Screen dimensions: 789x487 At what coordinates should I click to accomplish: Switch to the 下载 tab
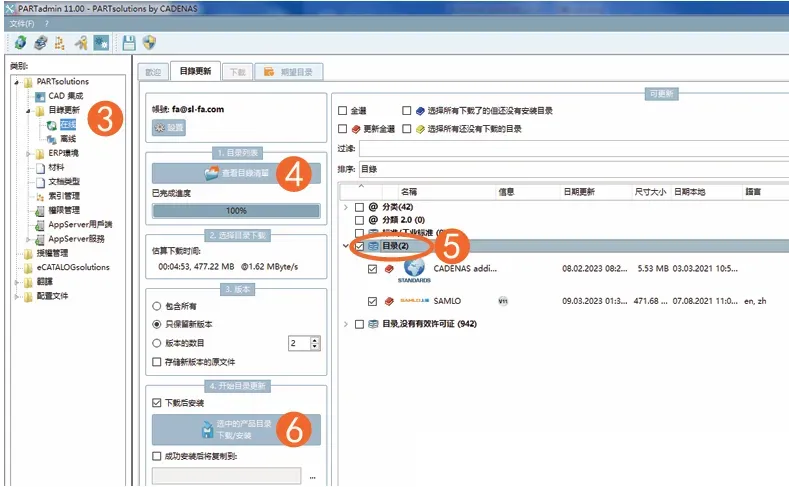click(x=238, y=72)
